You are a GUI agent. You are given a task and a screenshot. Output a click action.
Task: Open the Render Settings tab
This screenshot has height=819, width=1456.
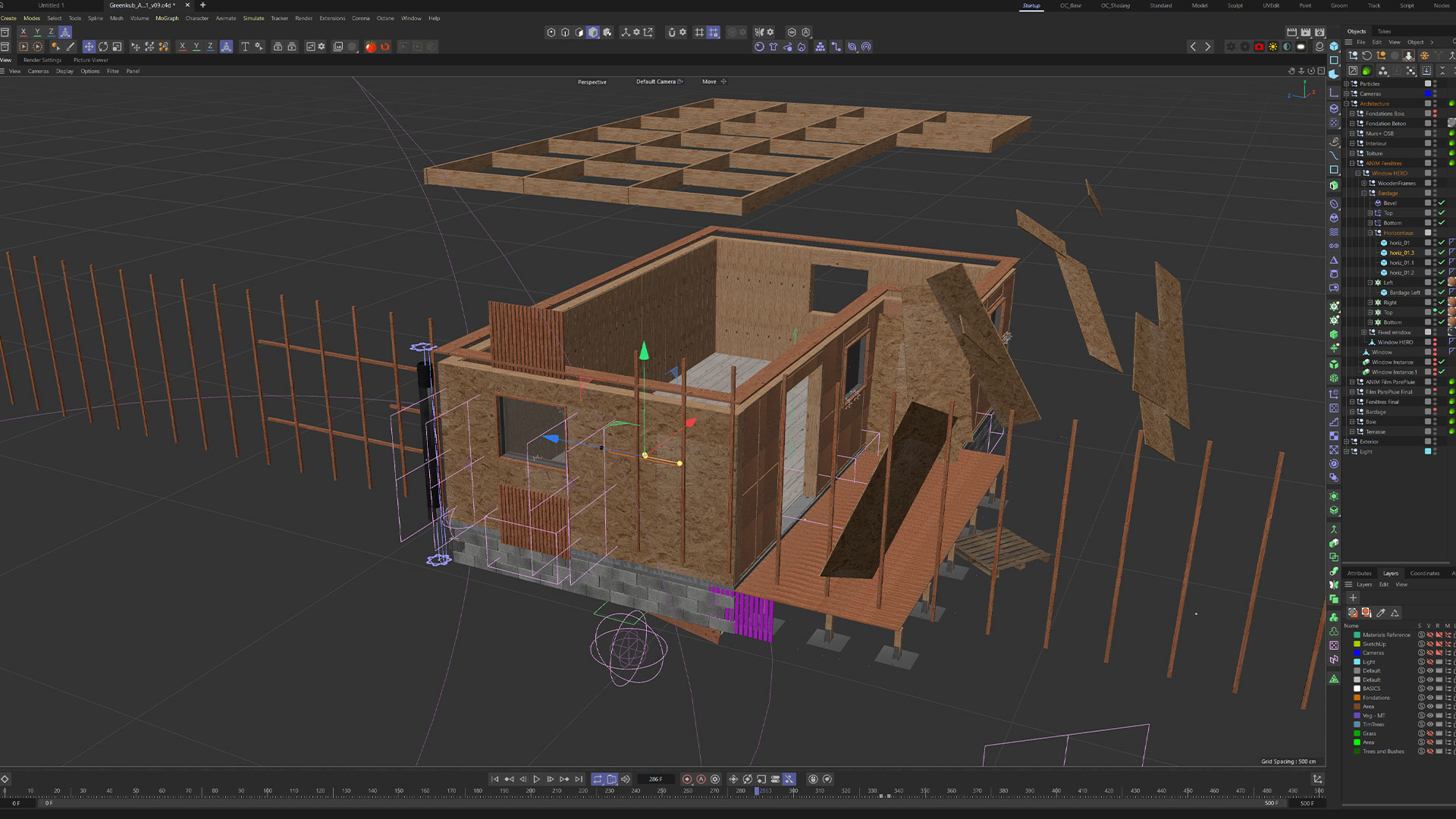[42, 60]
